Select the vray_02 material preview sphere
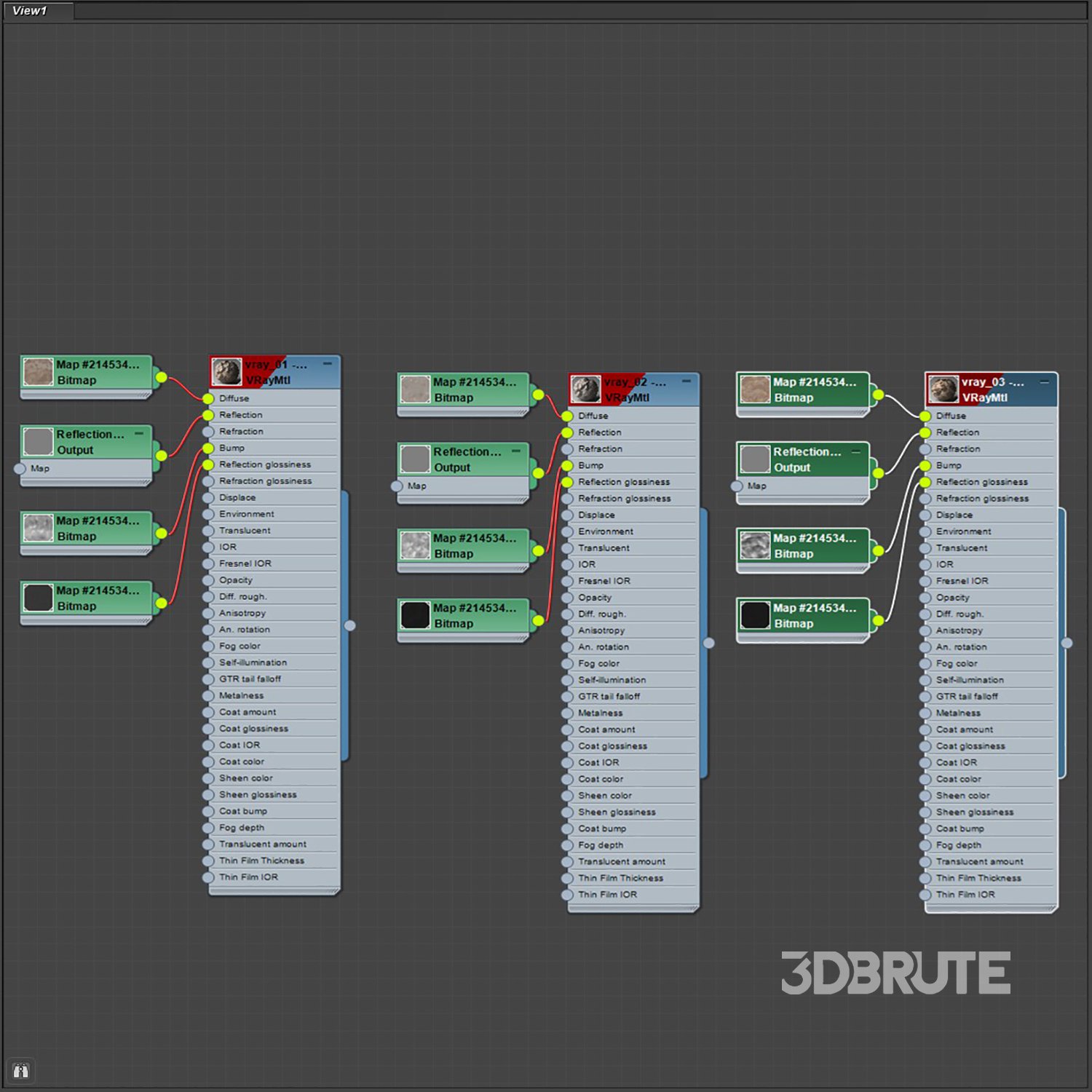The image size is (1092, 1092). (585, 389)
